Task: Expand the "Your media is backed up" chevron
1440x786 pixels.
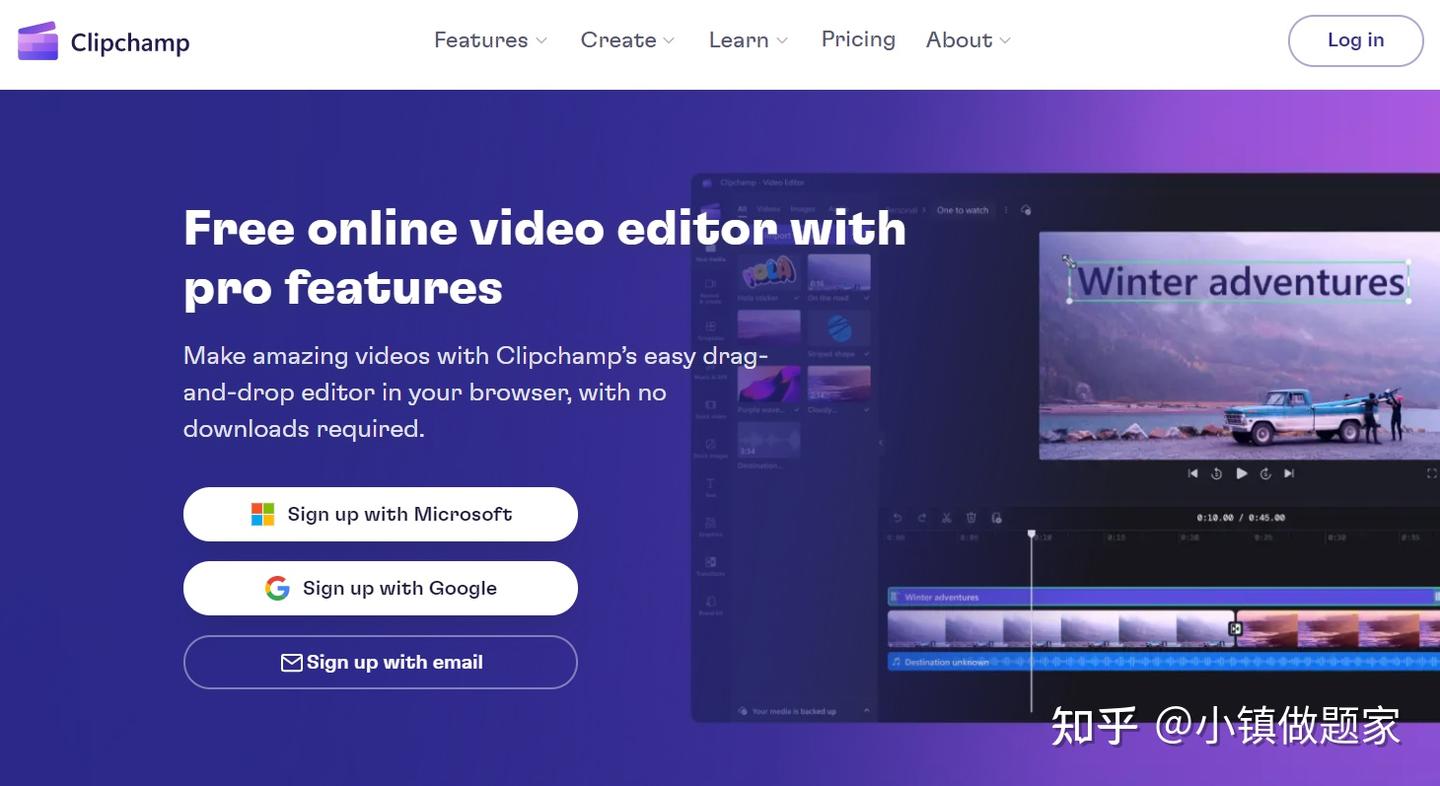Action: point(866,711)
